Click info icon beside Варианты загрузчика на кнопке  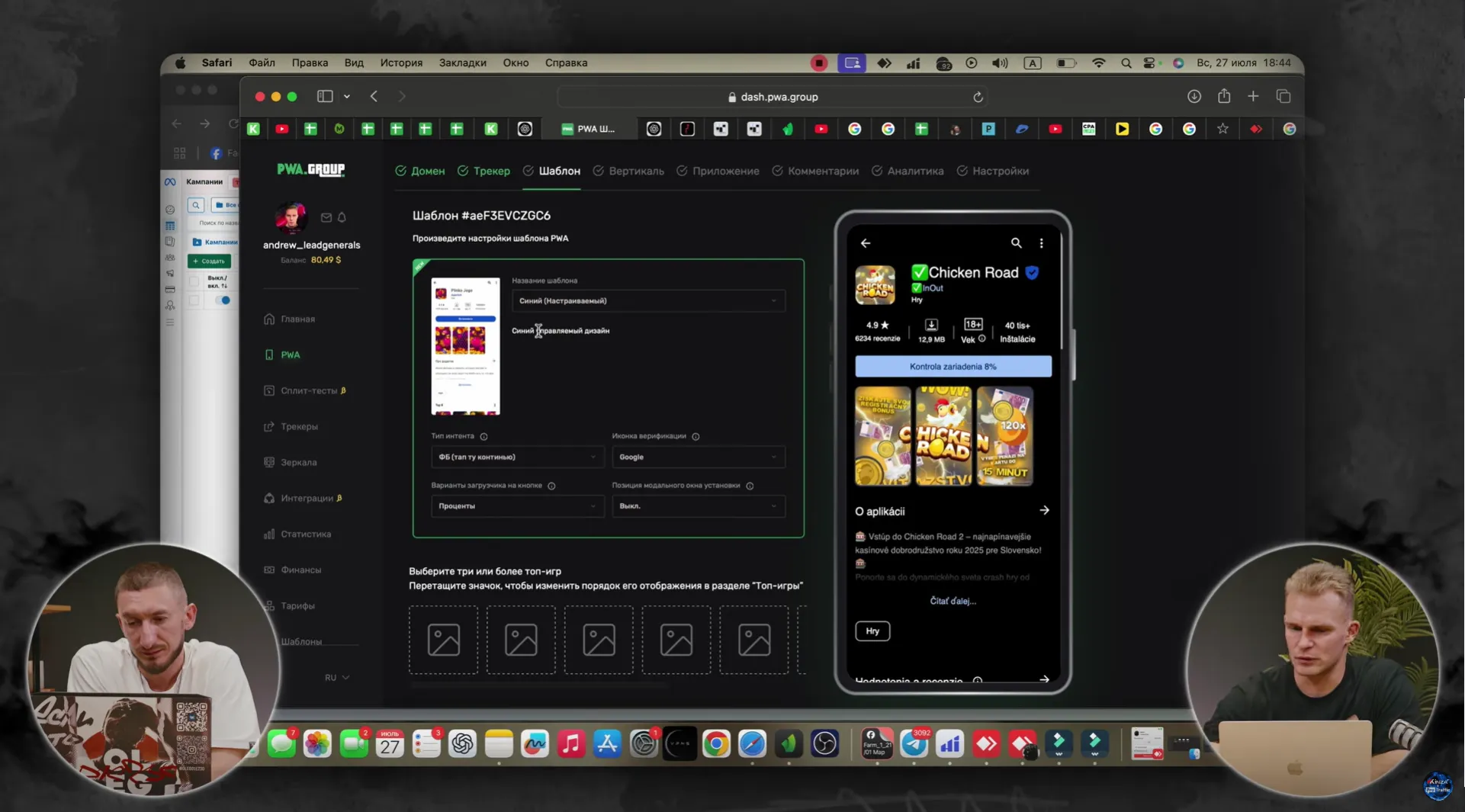click(x=551, y=486)
